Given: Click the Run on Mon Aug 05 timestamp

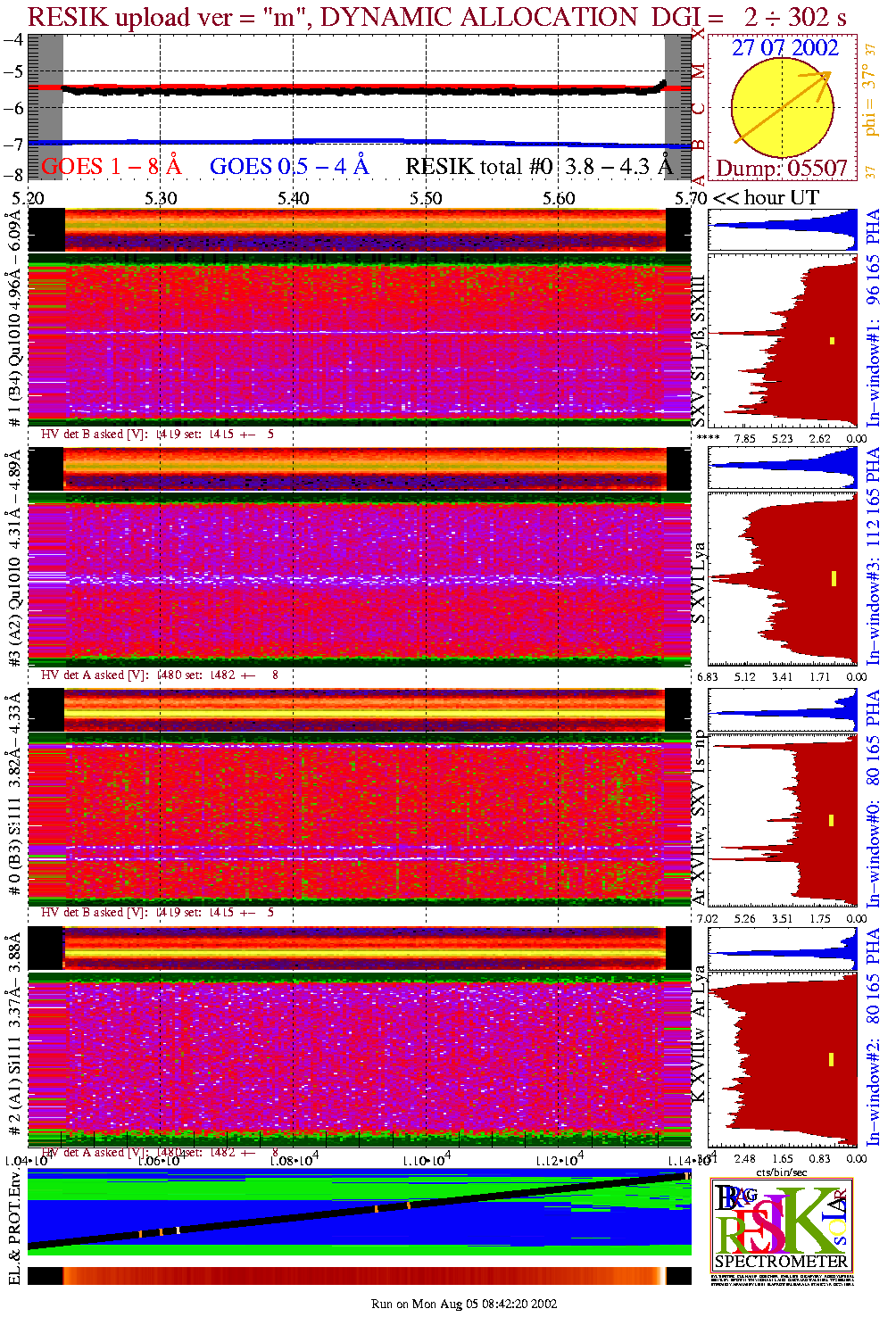Looking at the screenshot, I should point(464,1304).
